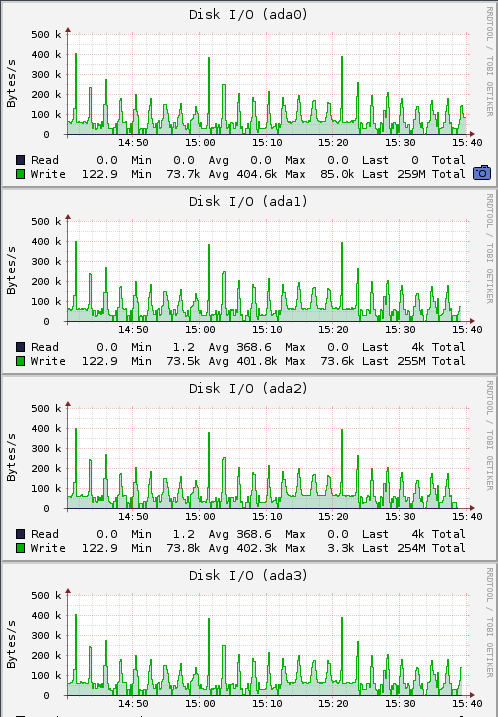
Task: Click the 'Write' legend label under ada0
Action: 48,174
